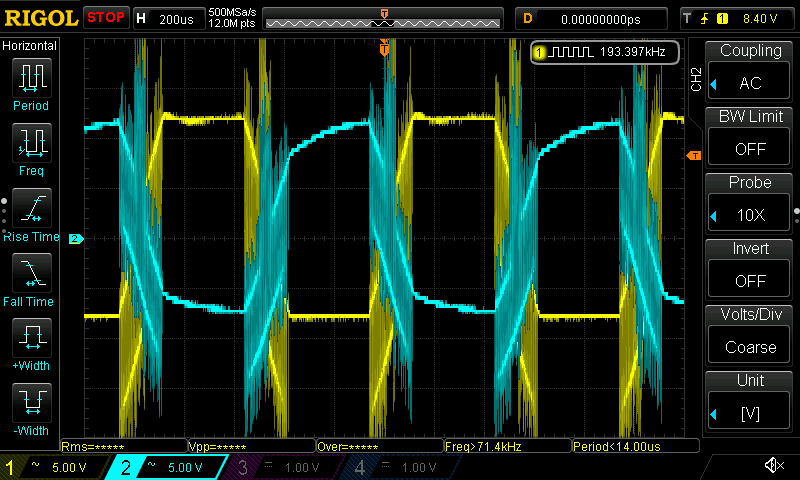Screen dimensions: 800x480
Task: Toggle the Invert OFF setting
Action: (750, 270)
